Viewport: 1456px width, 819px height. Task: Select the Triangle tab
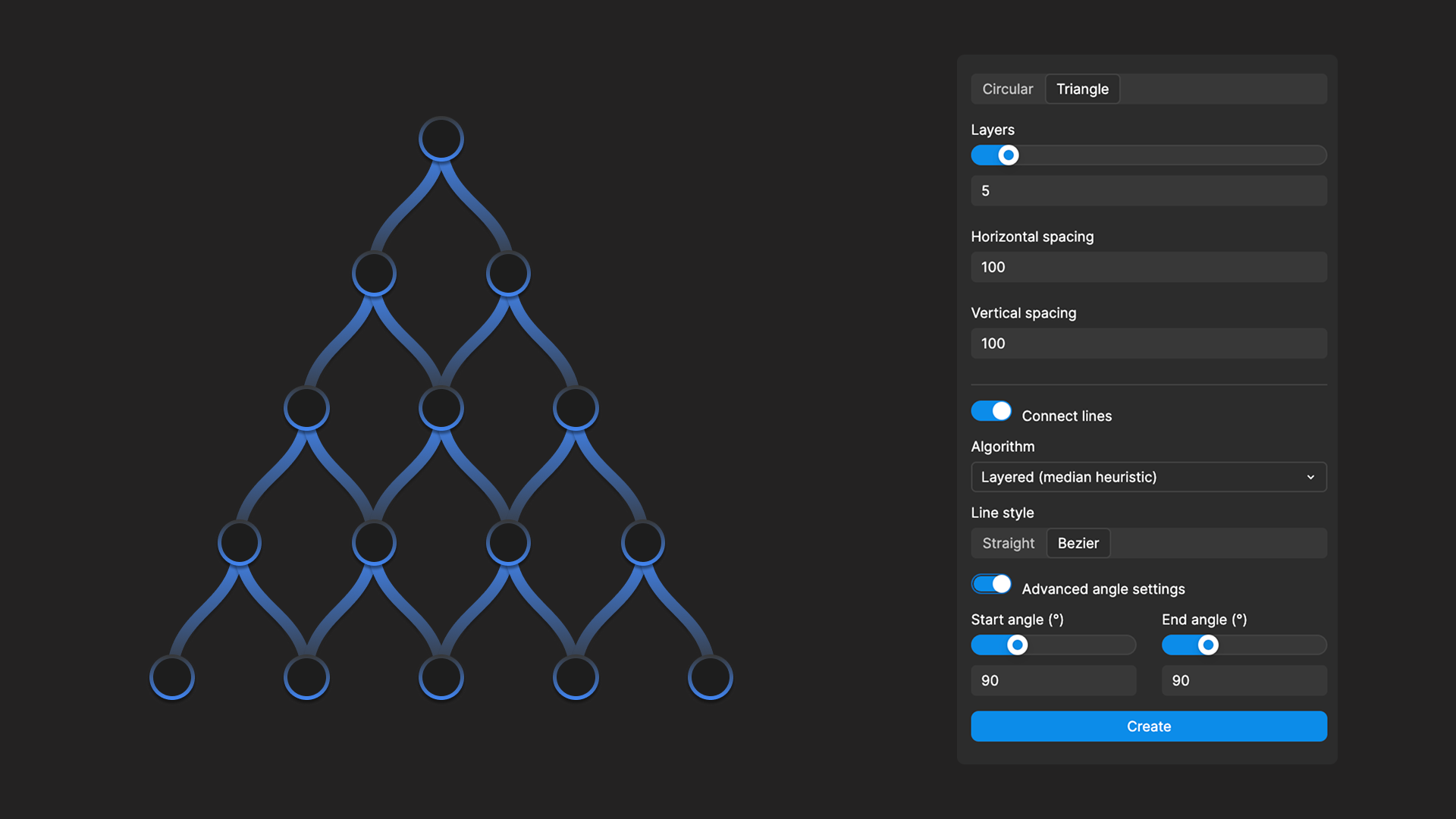(x=1082, y=89)
